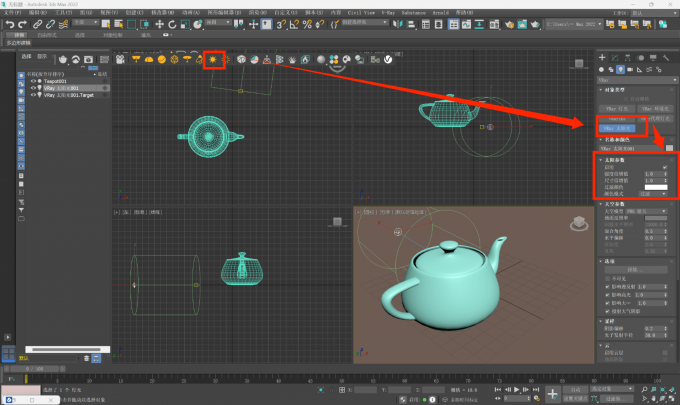Open the File menu (文件)
680x405 pixels.
(12, 13)
